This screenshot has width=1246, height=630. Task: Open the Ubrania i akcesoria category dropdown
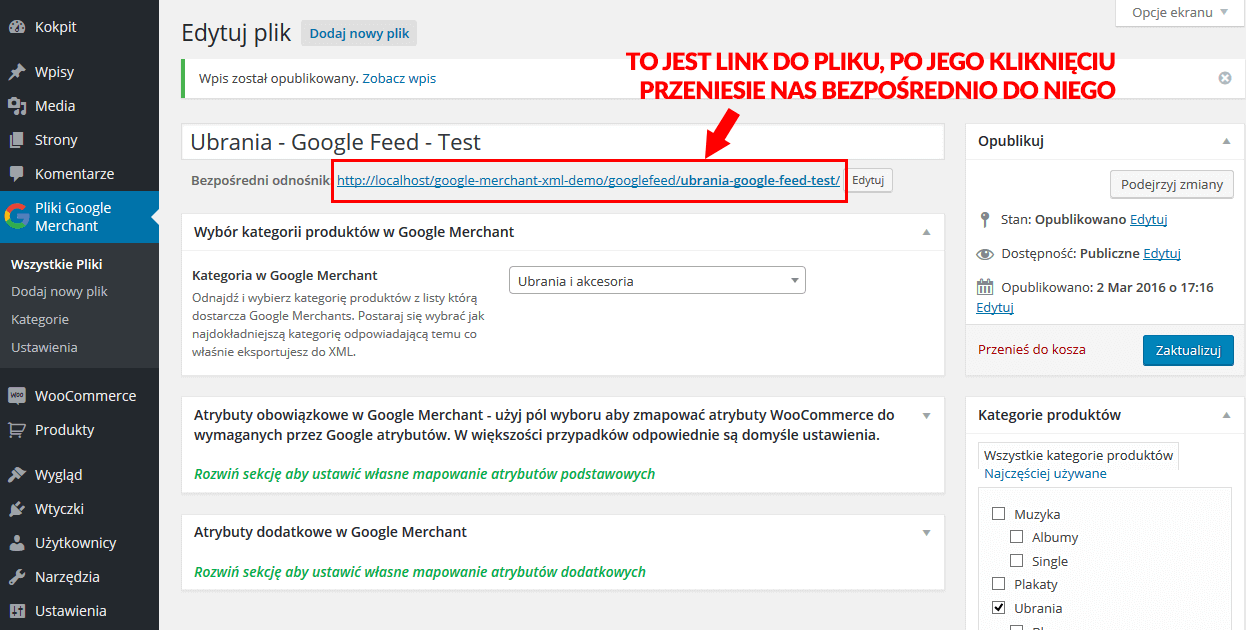click(x=657, y=281)
